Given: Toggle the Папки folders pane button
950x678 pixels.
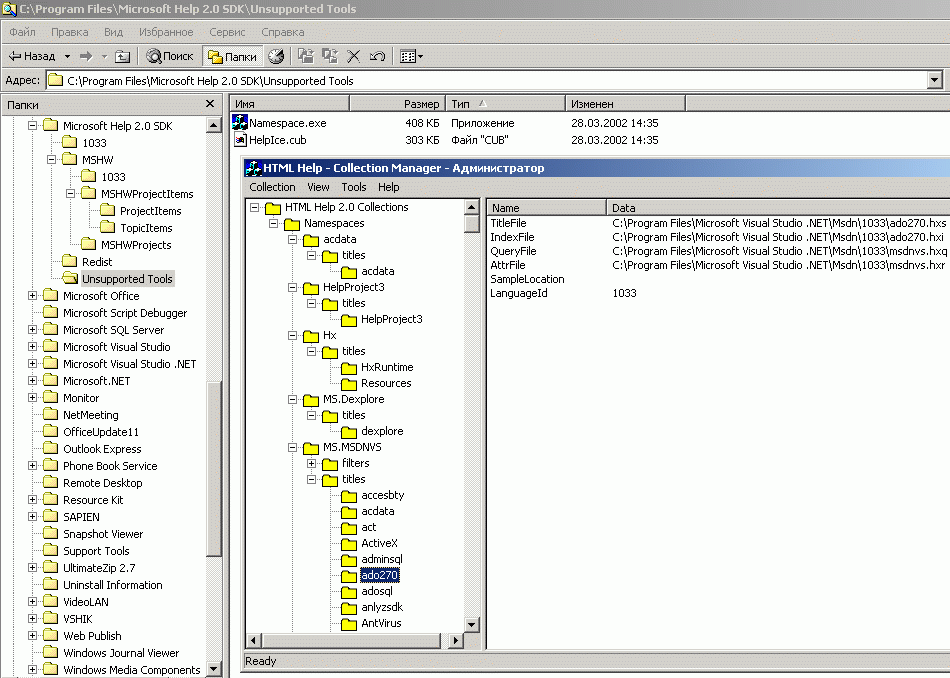Looking at the screenshot, I should coord(233,56).
